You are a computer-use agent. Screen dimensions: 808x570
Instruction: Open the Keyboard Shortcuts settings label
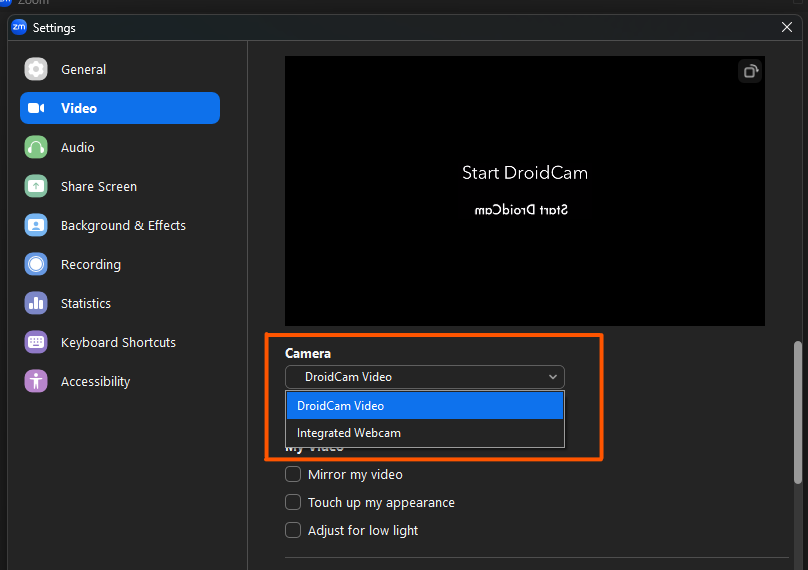pyautogui.click(x=118, y=343)
